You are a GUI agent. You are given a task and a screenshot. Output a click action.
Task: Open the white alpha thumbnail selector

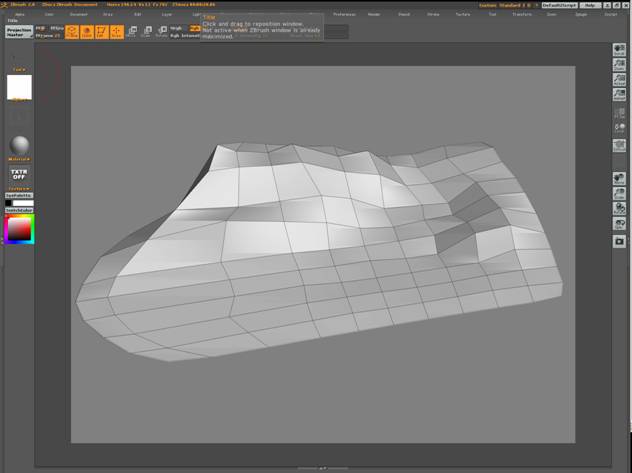coord(19,87)
